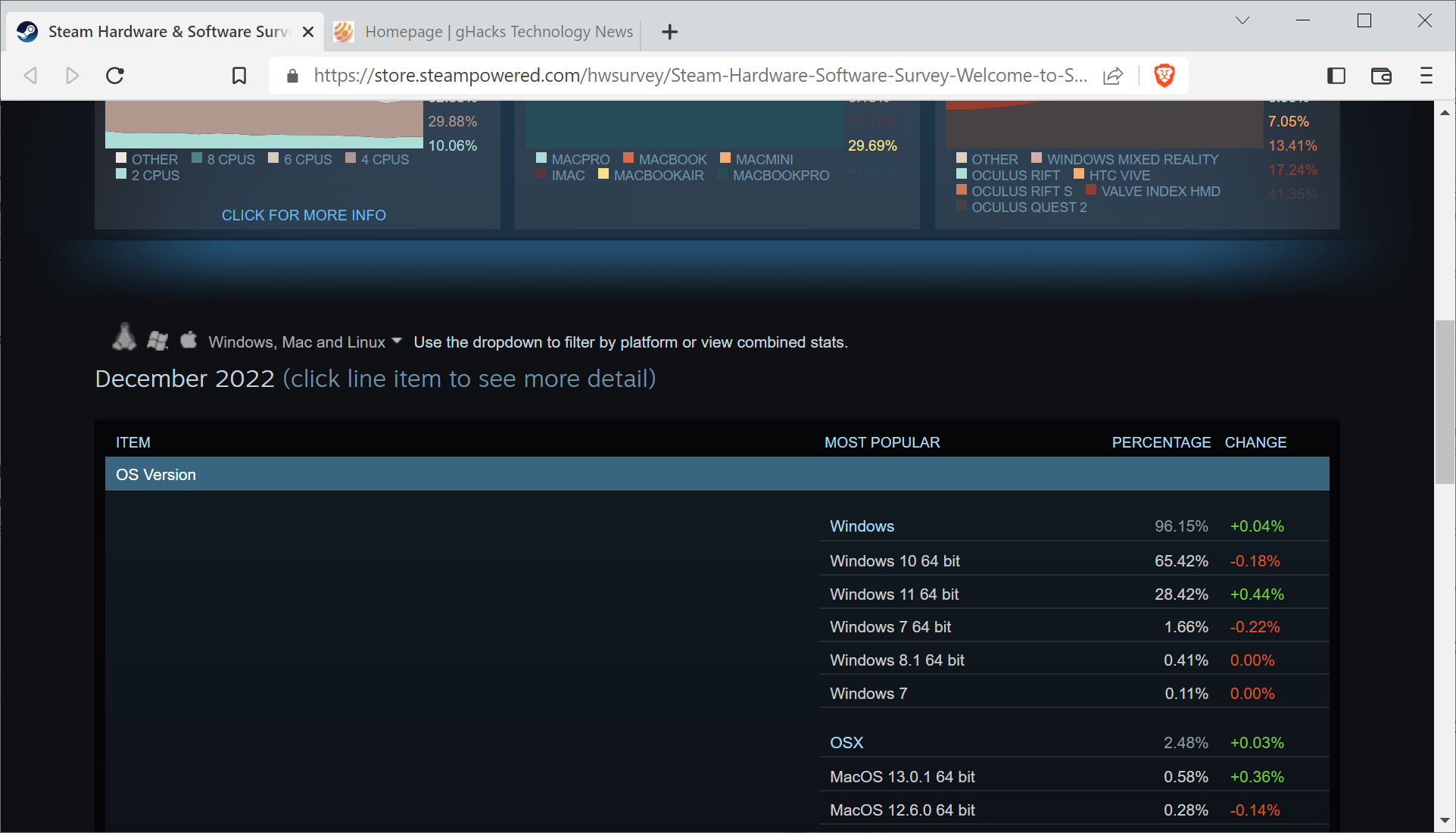Viewport: 1456px width, 833px height.
Task: Open new tab with plus button
Action: [670, 31]
